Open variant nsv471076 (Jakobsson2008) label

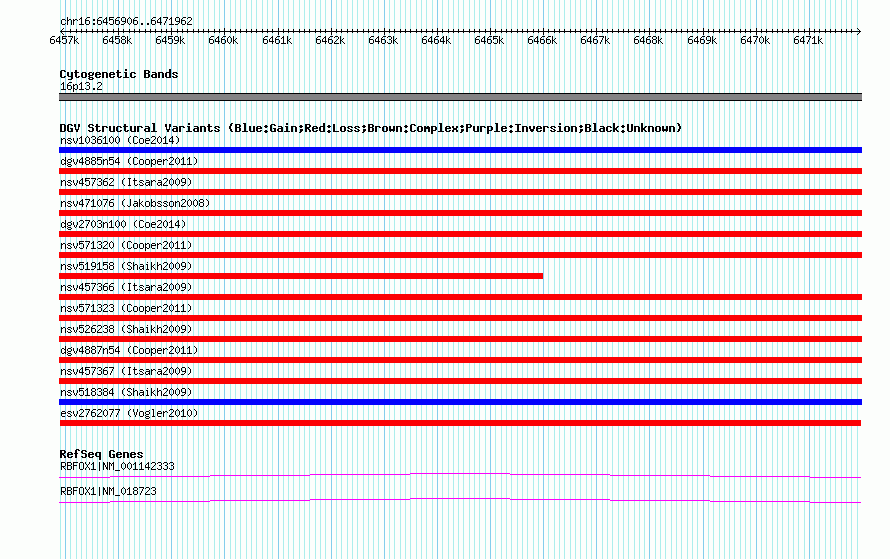(135, 203)
